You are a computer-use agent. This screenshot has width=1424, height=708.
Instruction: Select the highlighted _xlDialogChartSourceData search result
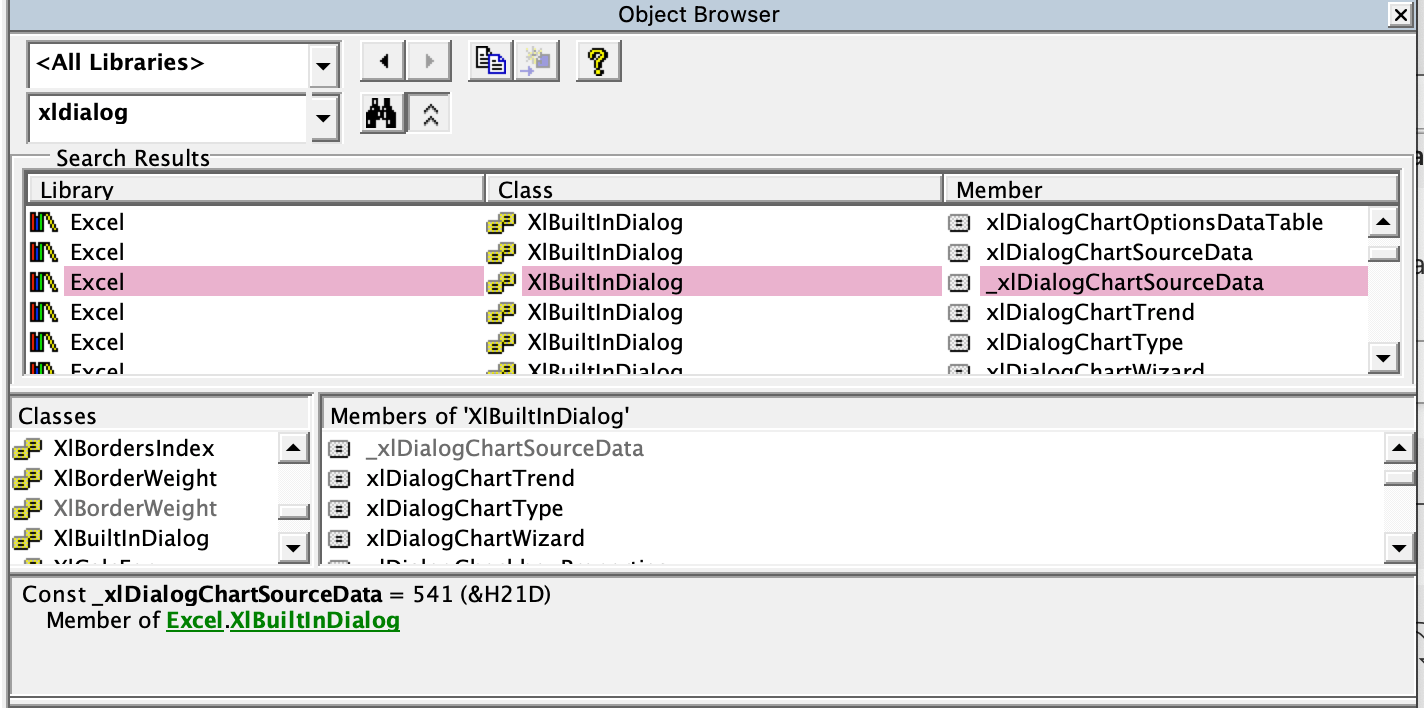pos(1123,282)
